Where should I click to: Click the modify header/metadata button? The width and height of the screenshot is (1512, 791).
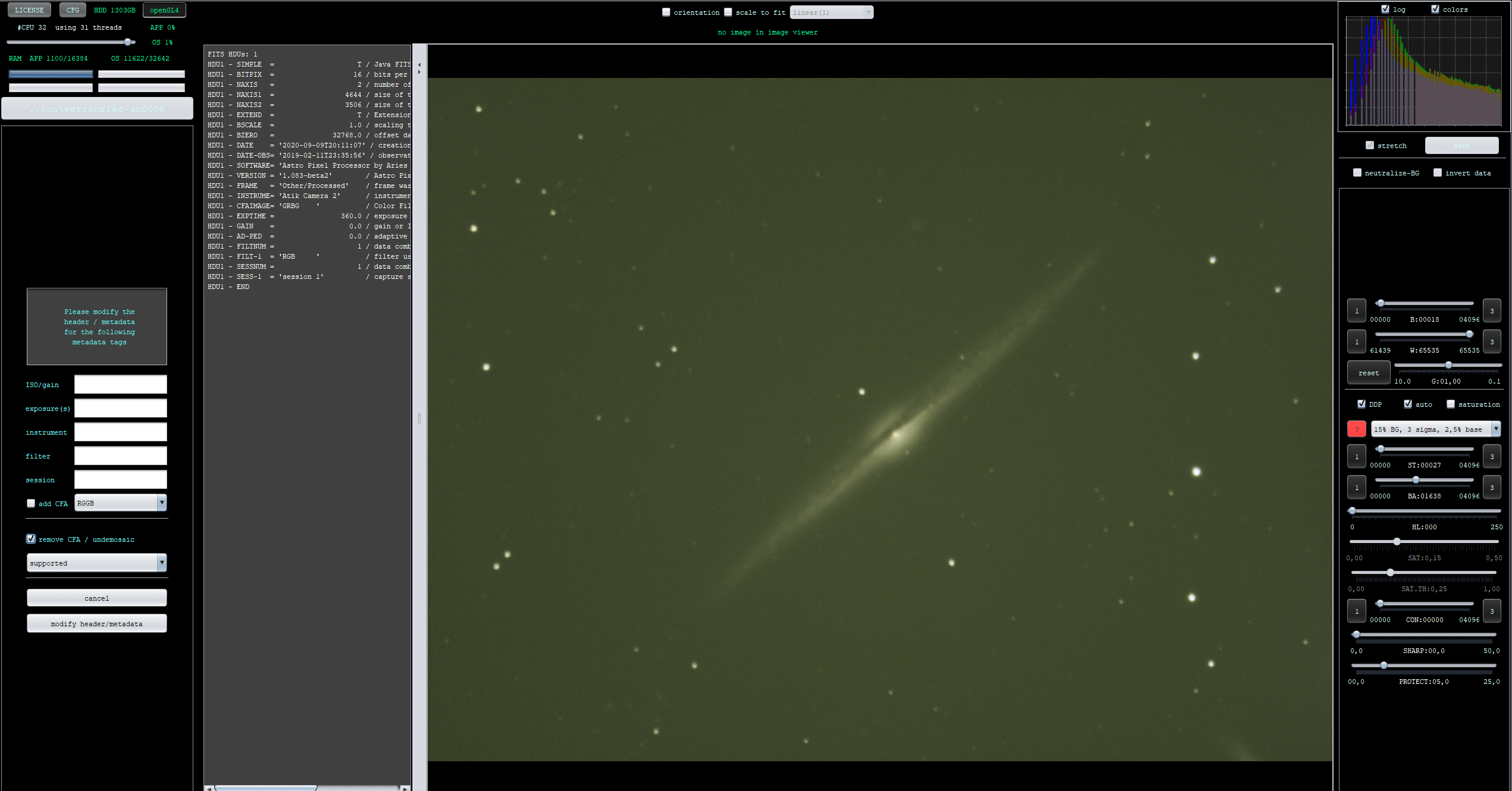pos(96,623)
